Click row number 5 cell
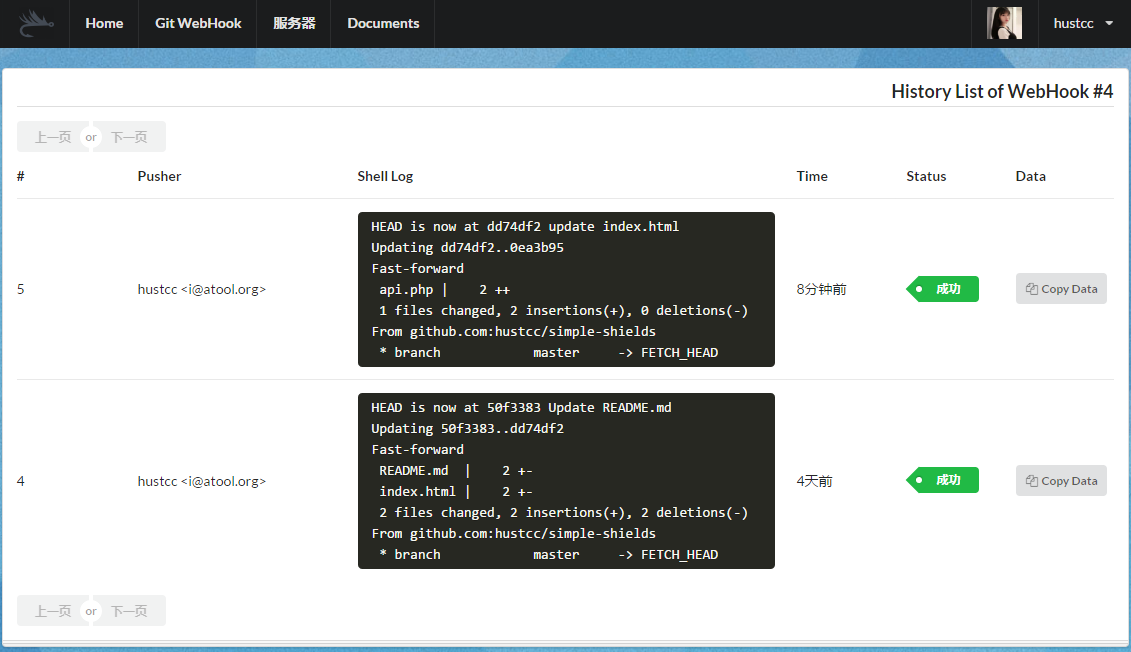Screen dimensions: 1131x652 [21, 289]
